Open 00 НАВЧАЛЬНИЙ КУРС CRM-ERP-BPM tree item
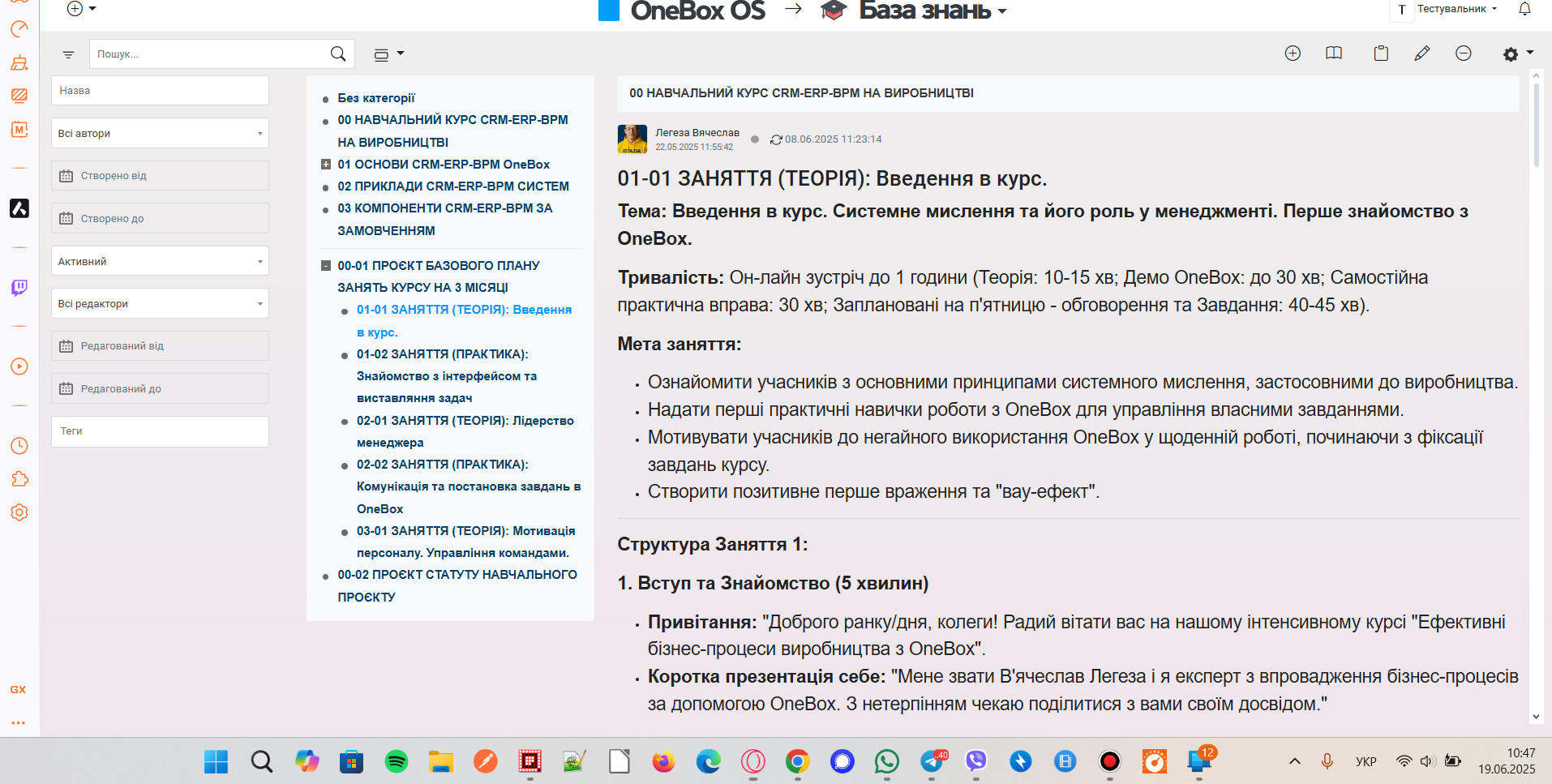 [x=452, y=131]
